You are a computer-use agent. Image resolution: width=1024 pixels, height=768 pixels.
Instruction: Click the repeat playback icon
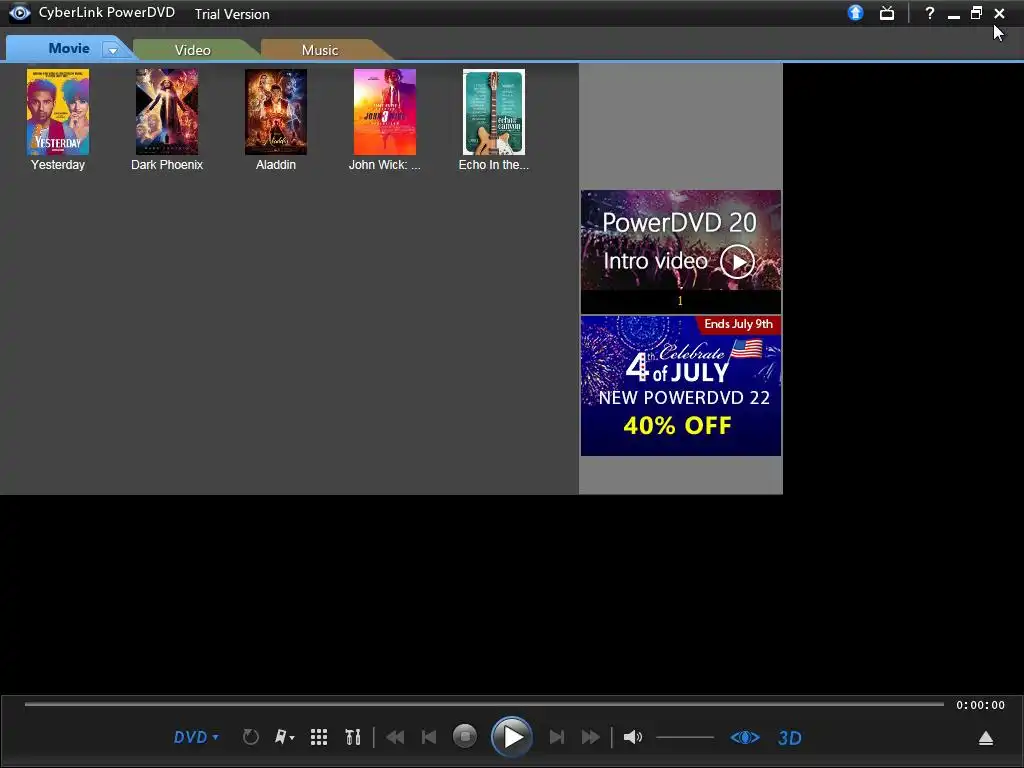(251, 737)
